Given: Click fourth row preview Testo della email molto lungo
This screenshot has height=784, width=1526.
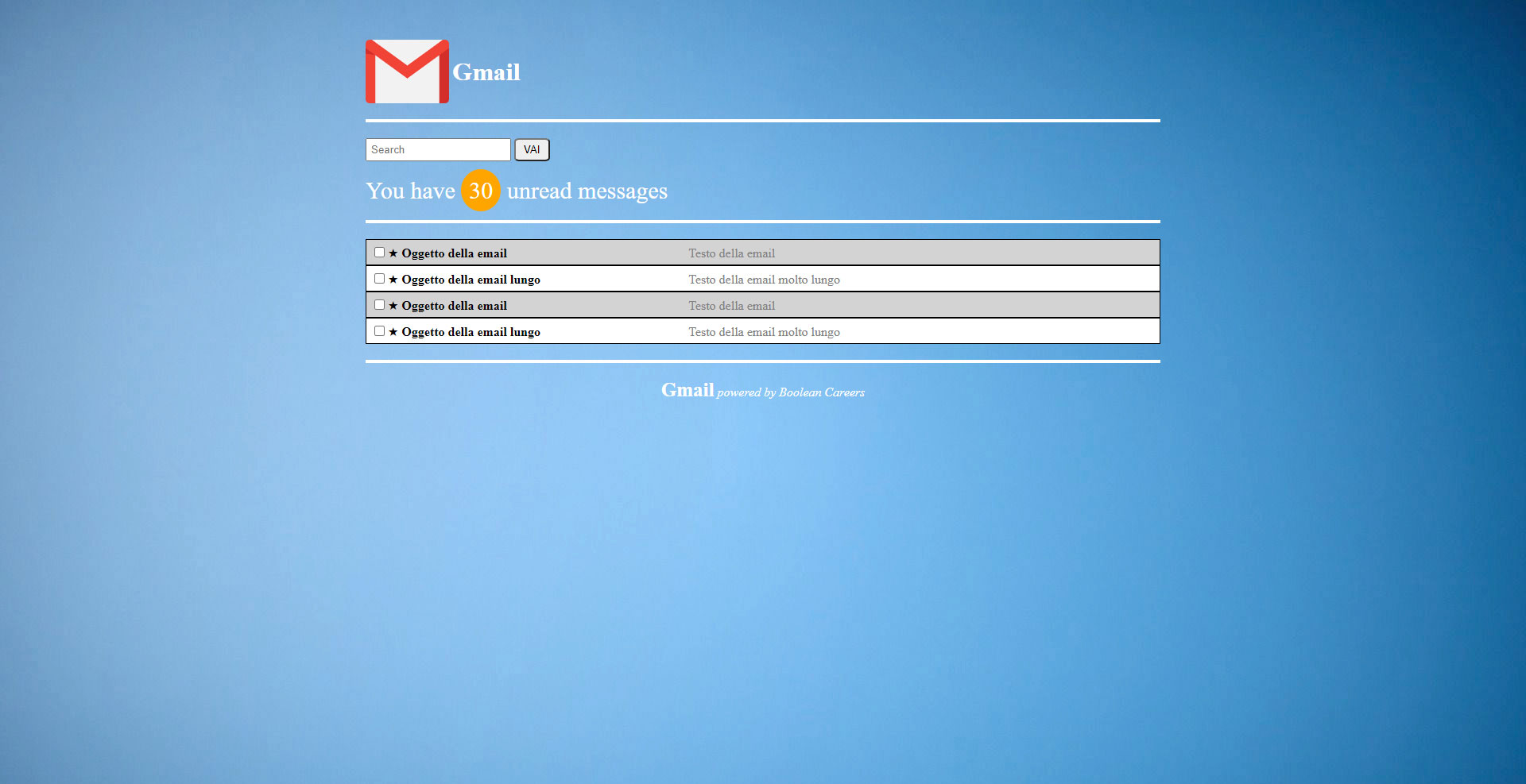Looking at the screenshot, I should pyautogui.click(x=764, y=332).
